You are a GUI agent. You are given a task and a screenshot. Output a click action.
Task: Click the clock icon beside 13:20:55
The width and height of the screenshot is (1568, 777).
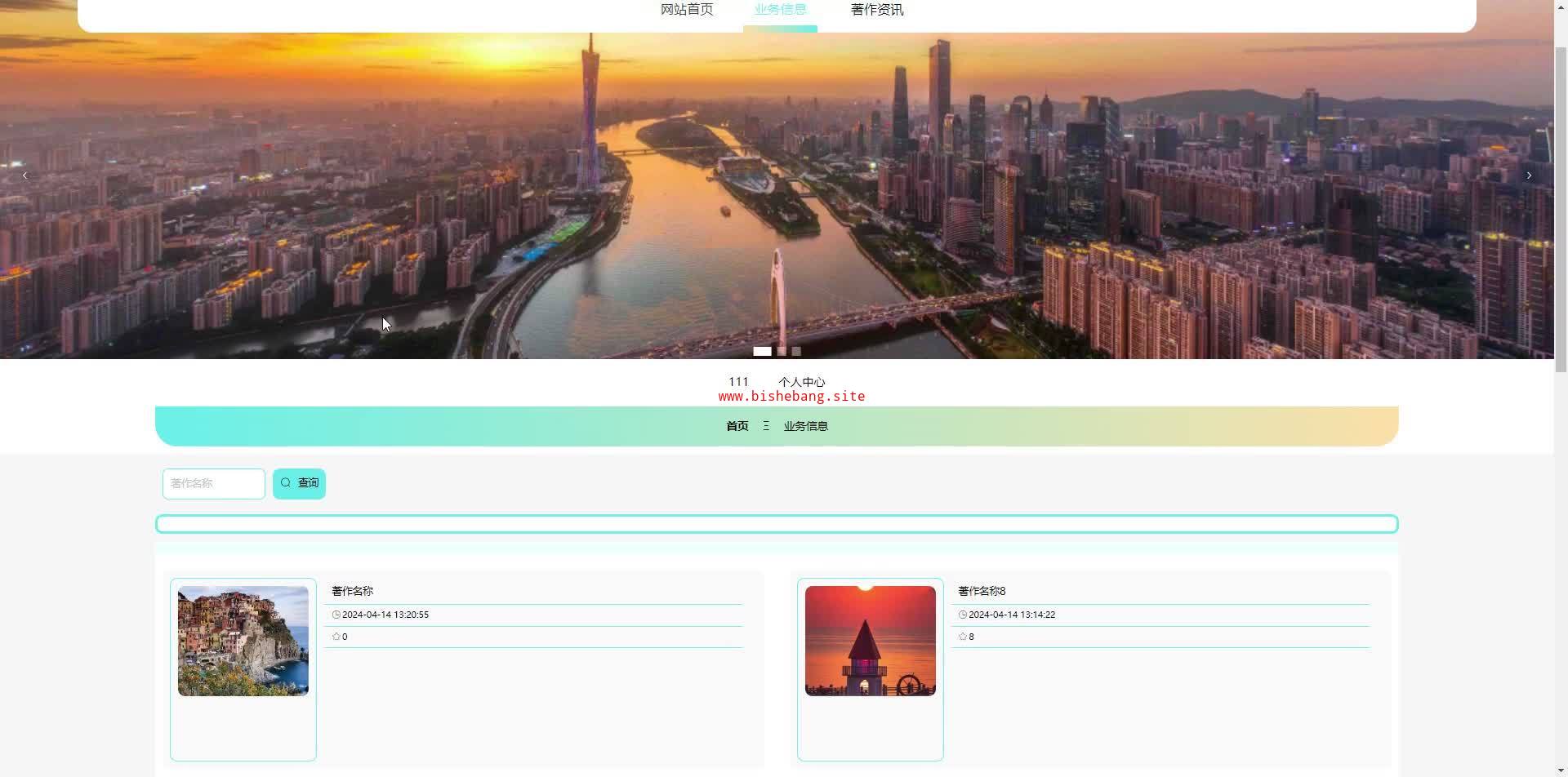(336, 615)
